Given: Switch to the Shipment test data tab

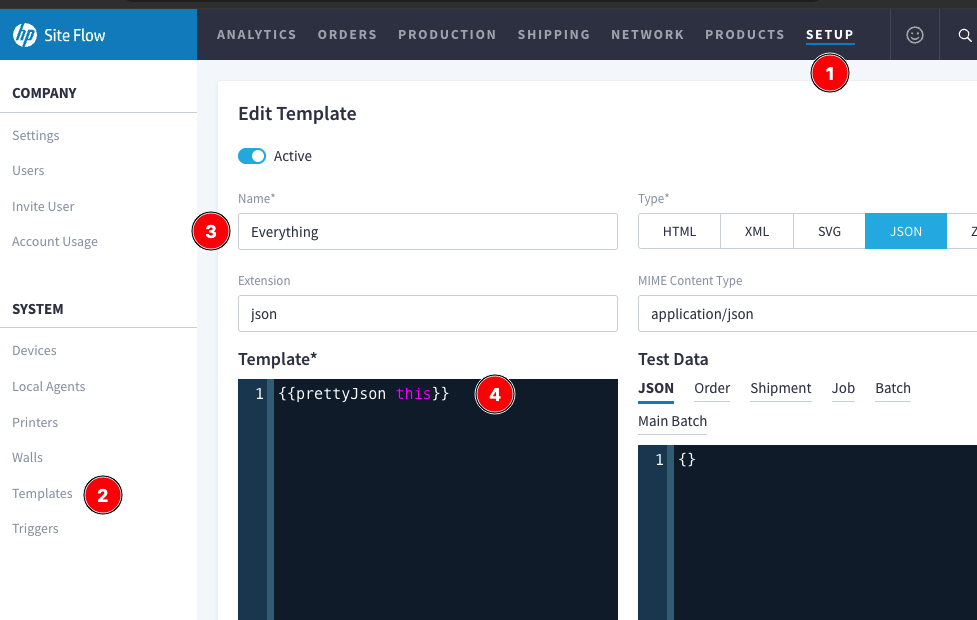Looking at the screenshot, I should pos(780,388).
